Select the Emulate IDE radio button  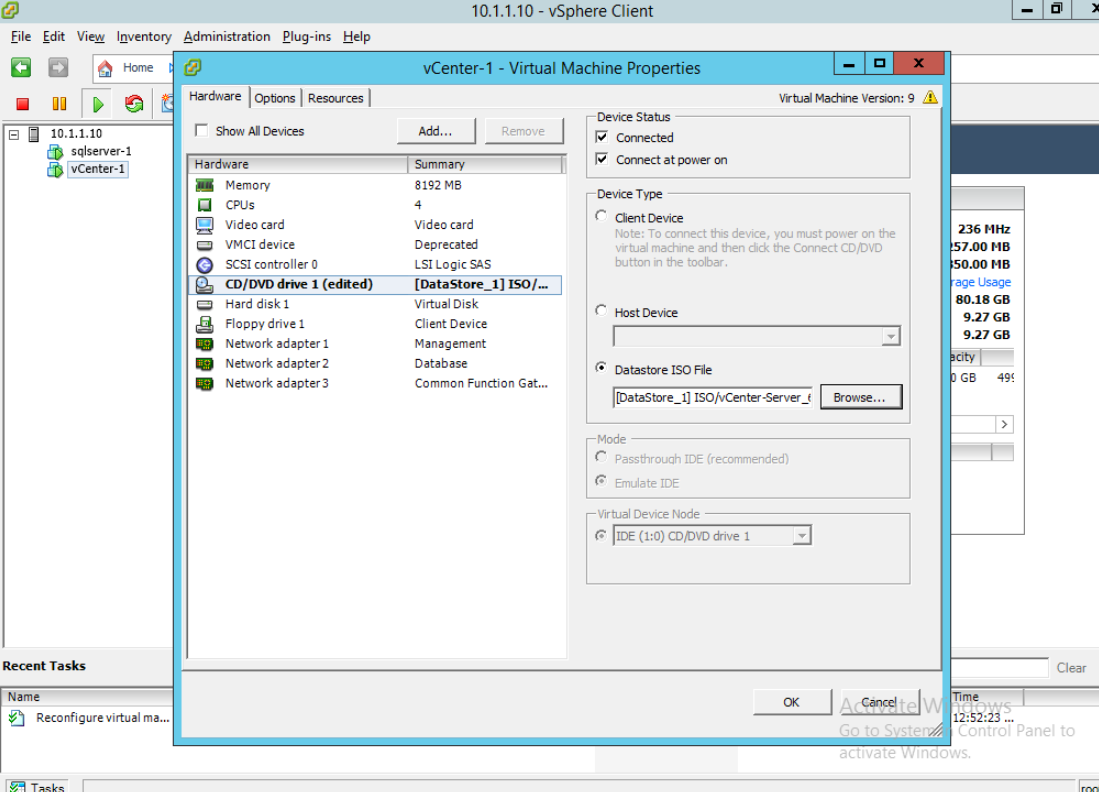[601, 481]
